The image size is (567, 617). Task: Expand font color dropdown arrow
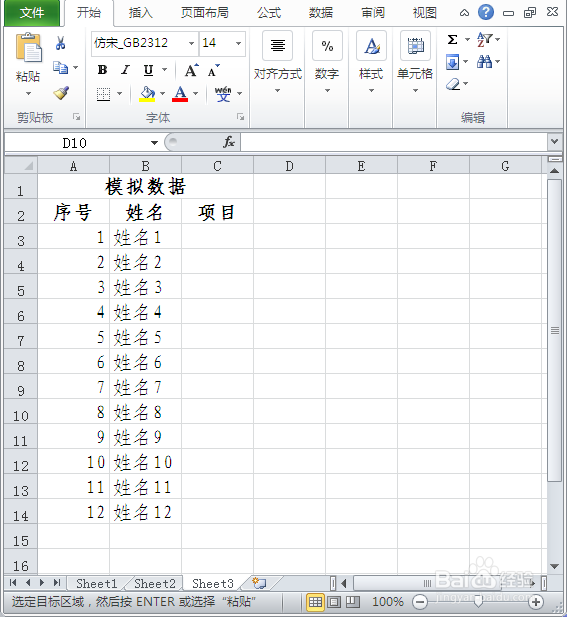coord(195,94)
